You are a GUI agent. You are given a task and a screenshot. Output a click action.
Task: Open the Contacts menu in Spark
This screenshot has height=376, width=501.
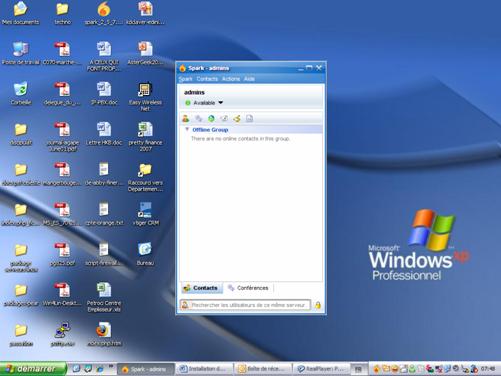pyautogui.click(x=207, y=79)
